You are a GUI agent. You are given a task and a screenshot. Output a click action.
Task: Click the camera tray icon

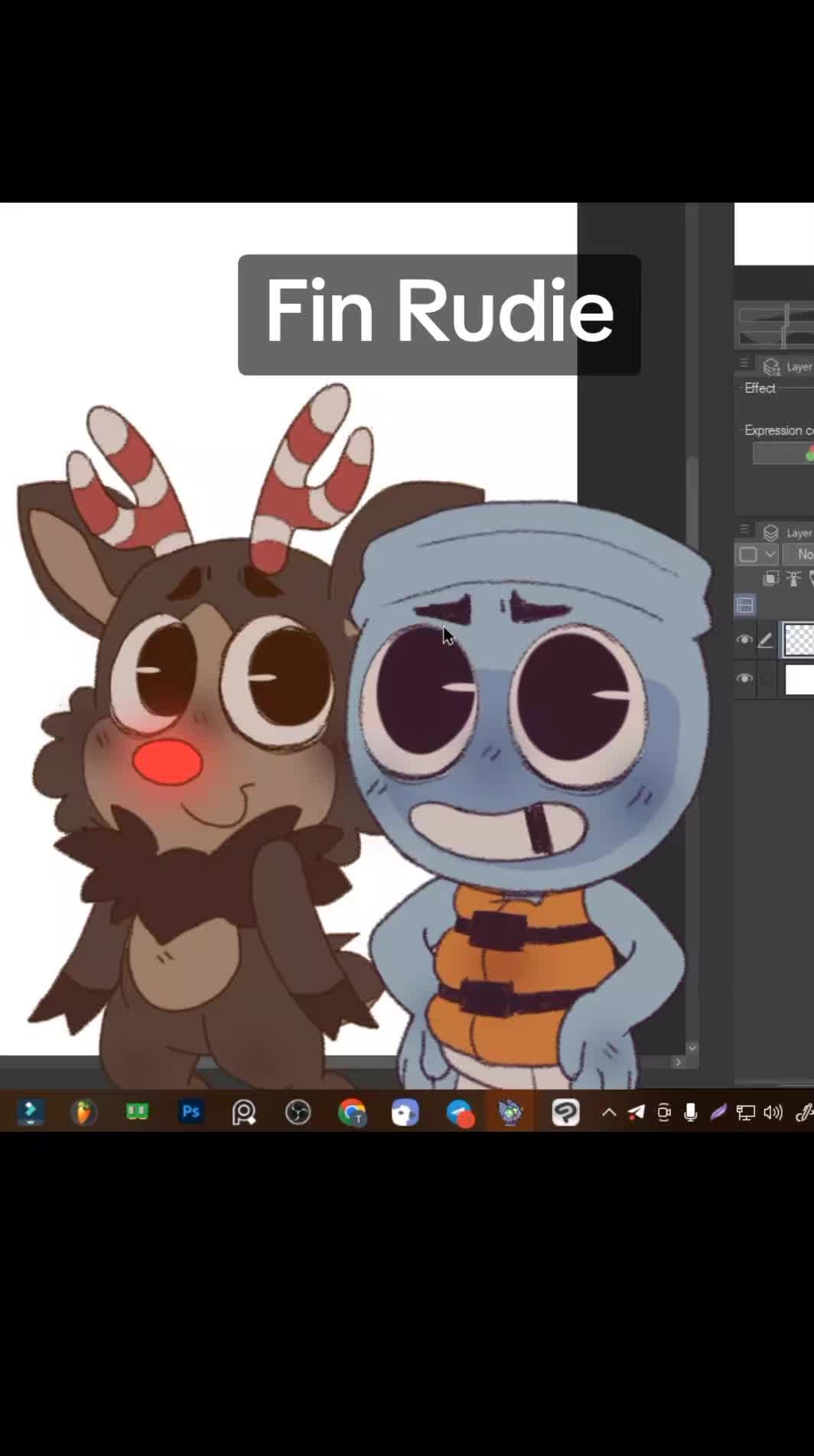[x=664, y=1113]
